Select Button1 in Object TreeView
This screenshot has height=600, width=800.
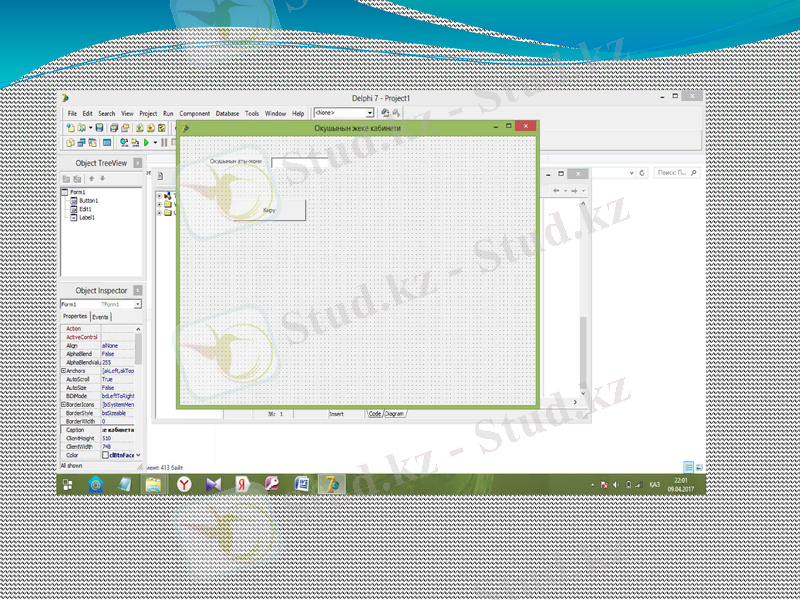pos(89,200)
